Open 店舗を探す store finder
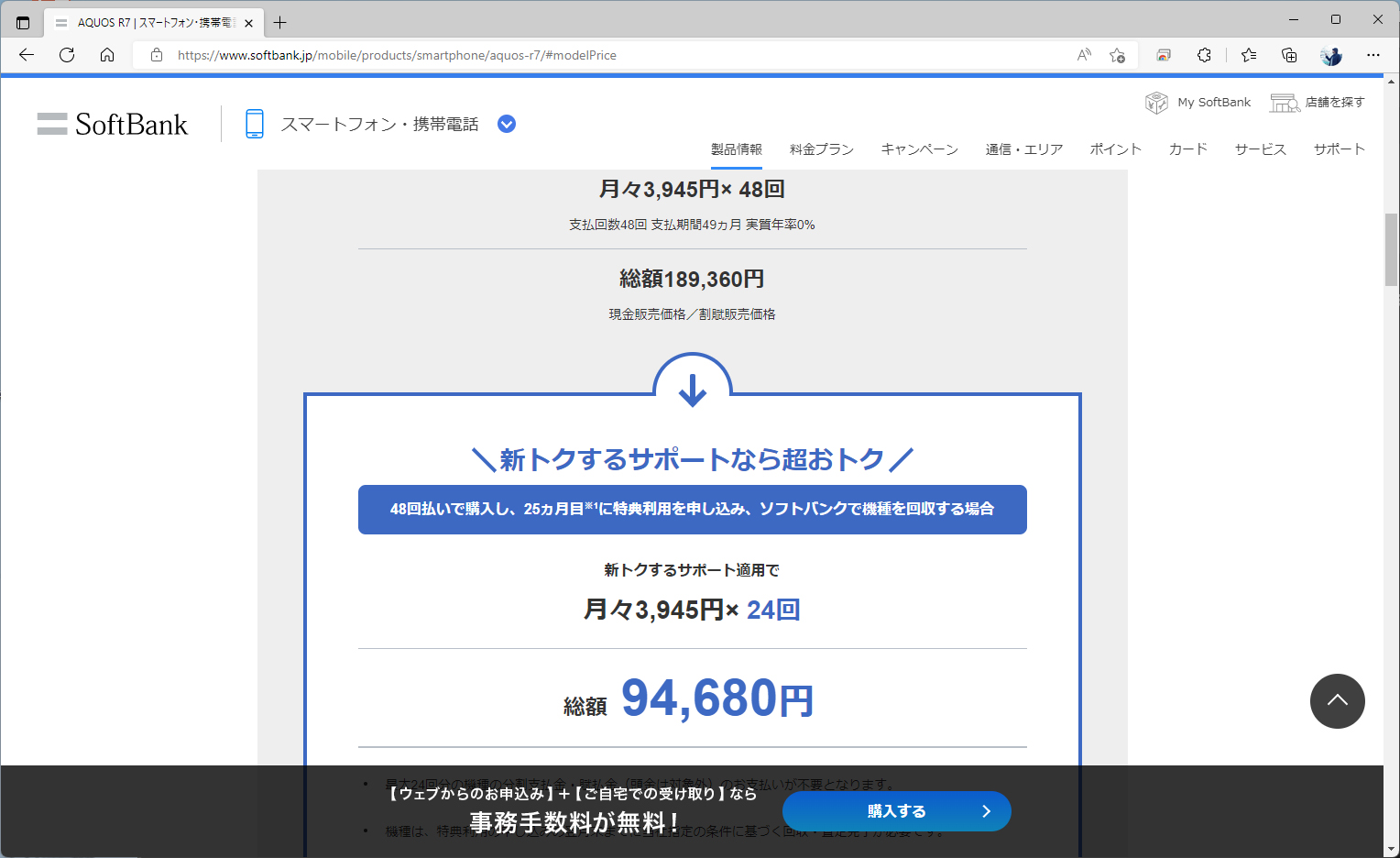 tap(1335, 103)
